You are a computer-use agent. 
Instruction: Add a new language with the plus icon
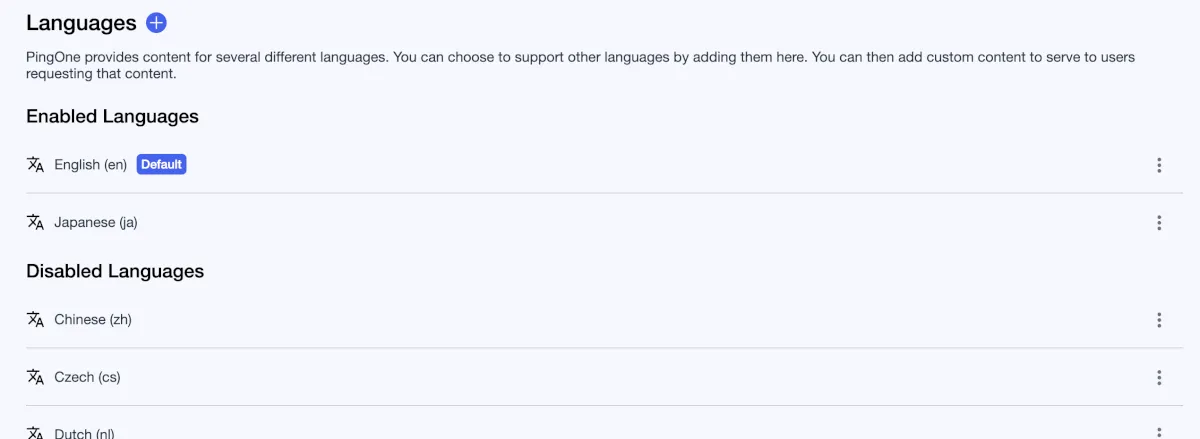156,23
